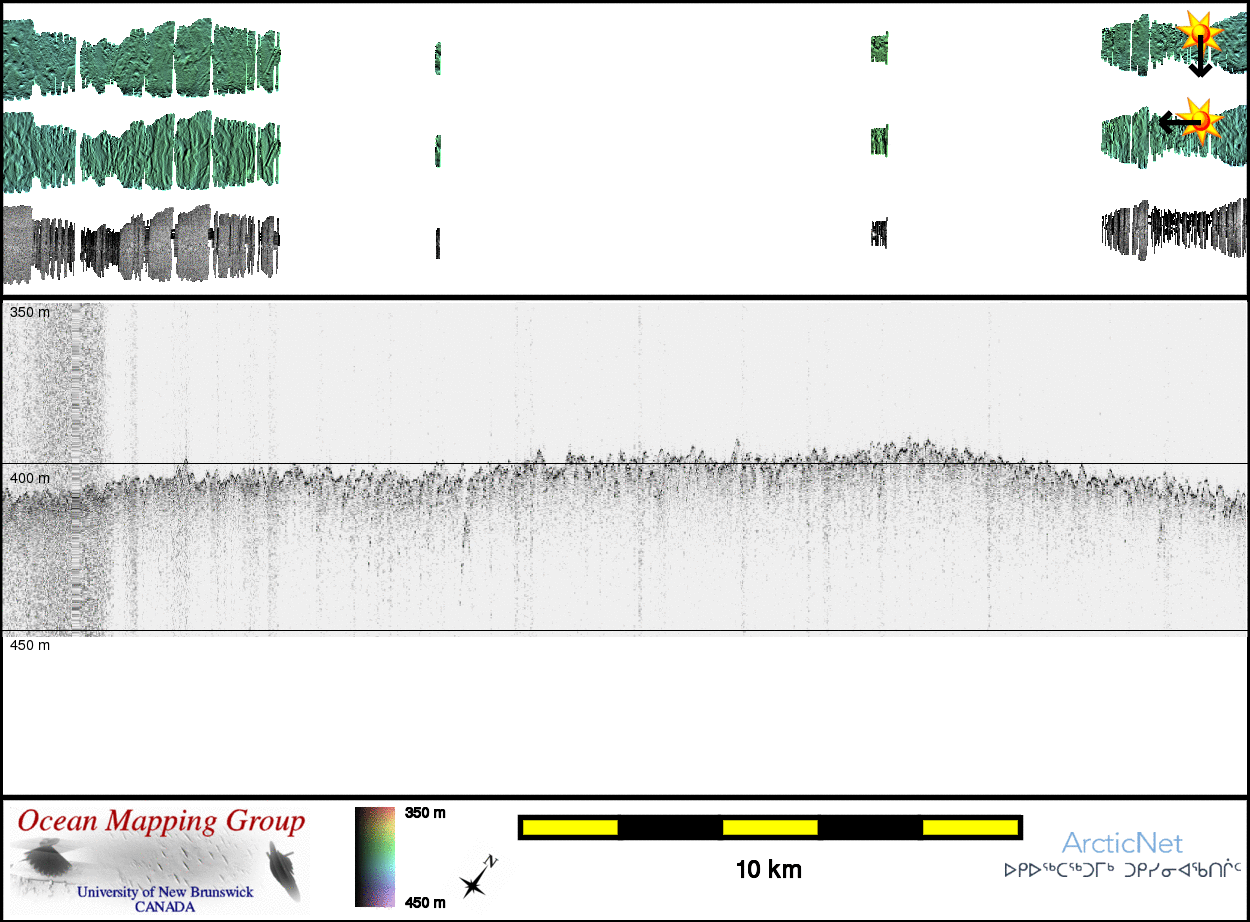Screen dimensions: 1250x922
Task: Click the 350 m label beside the color legend
Action: [x=425, y=813]
